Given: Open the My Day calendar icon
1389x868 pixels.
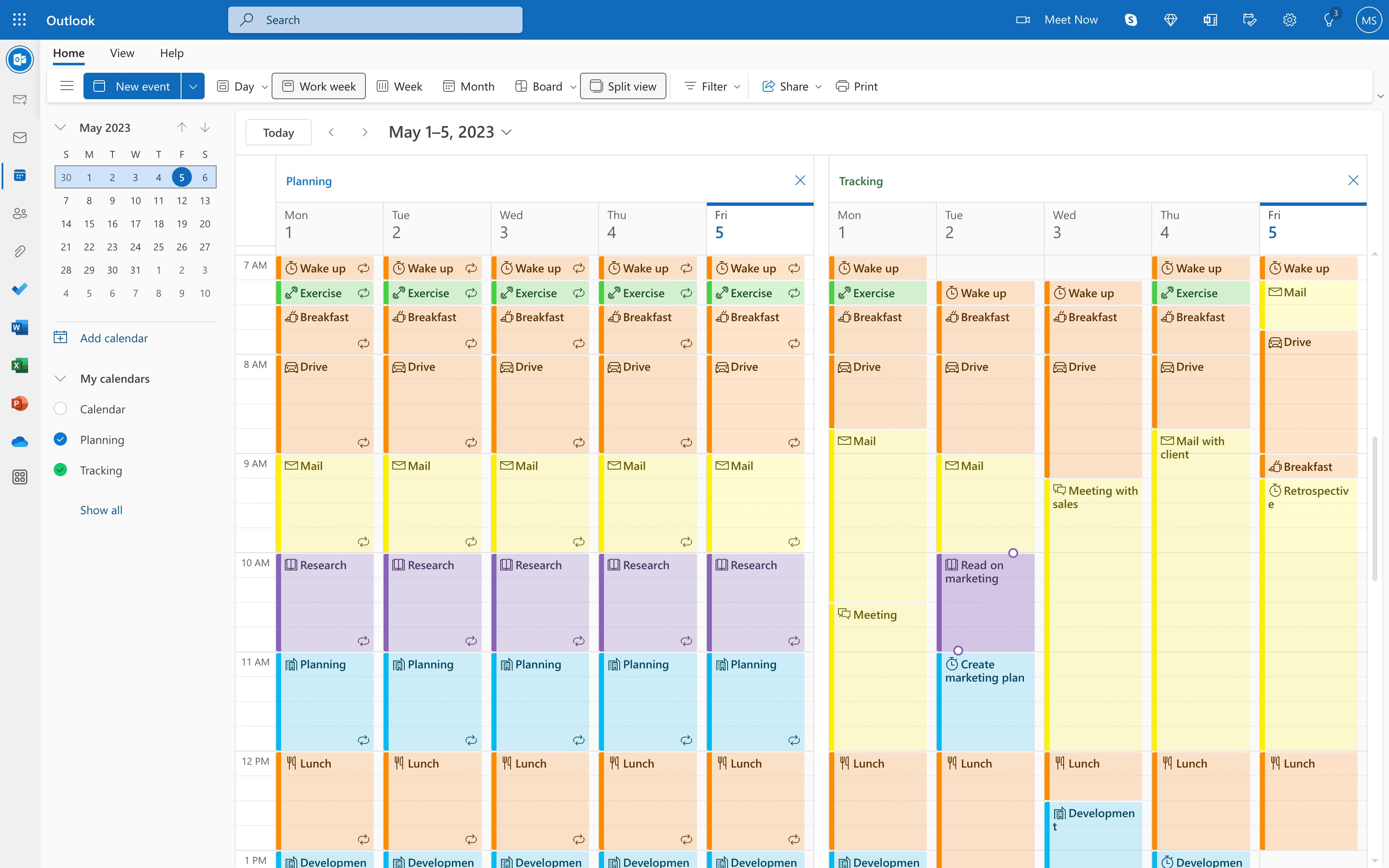Looking at the screenshot, I should pos(1250,19).
